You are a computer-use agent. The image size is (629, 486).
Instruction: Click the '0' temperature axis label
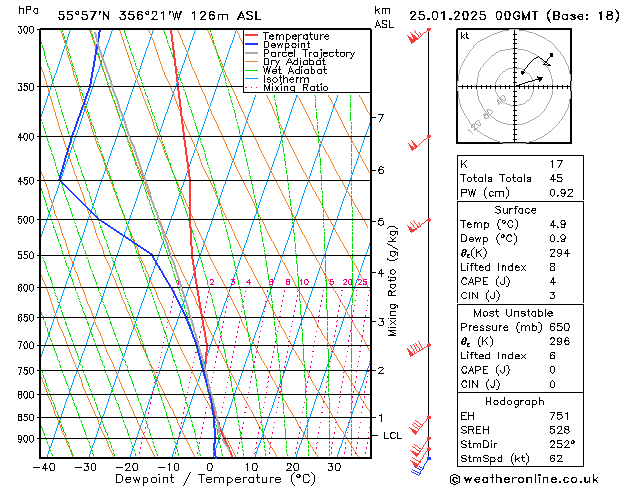210,467
